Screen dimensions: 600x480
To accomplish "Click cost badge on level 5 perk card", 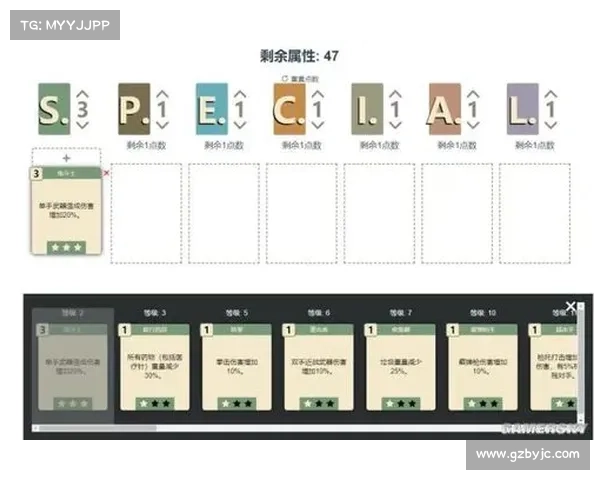I will pyautogui.click(x=207, y=330).
